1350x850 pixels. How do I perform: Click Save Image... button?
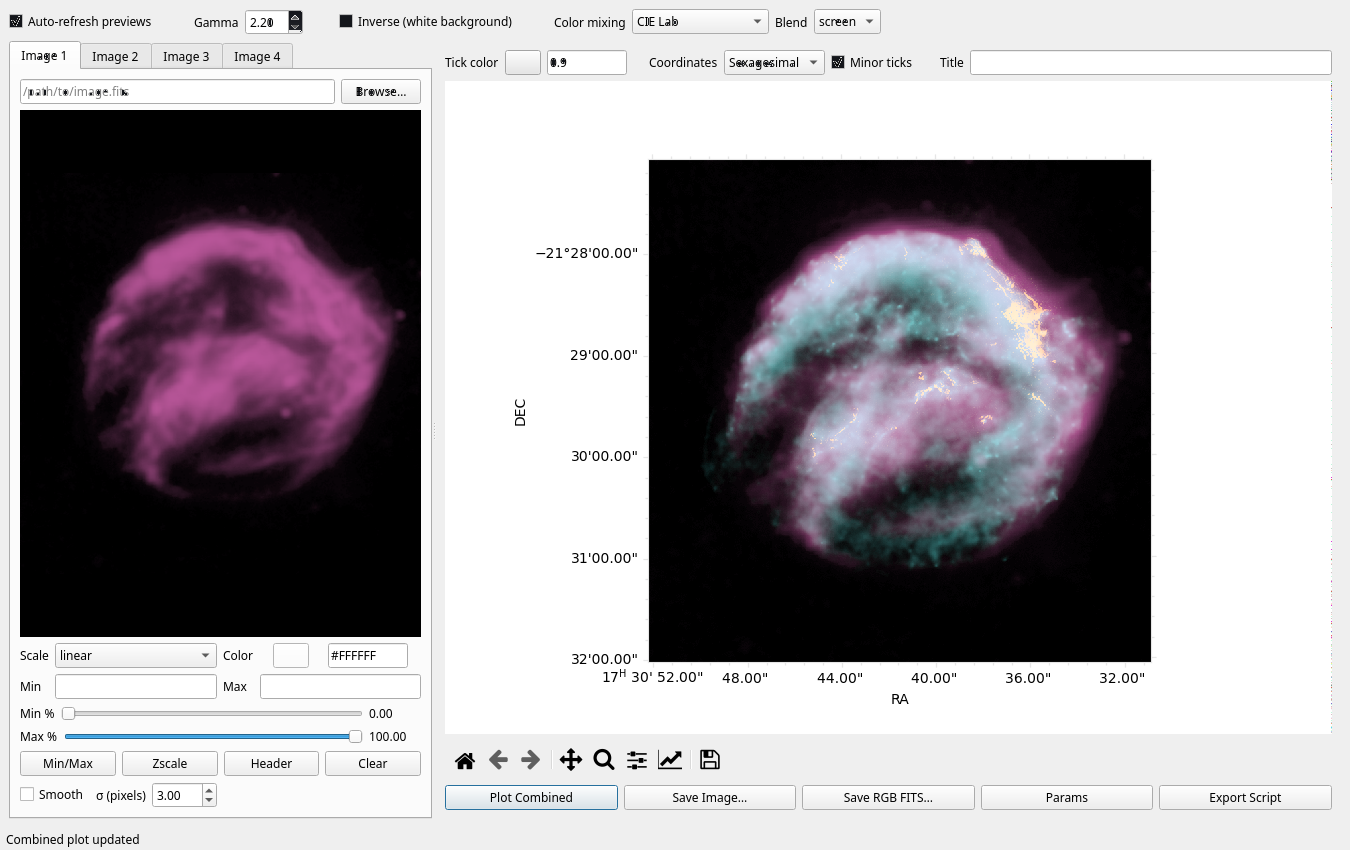710,797
